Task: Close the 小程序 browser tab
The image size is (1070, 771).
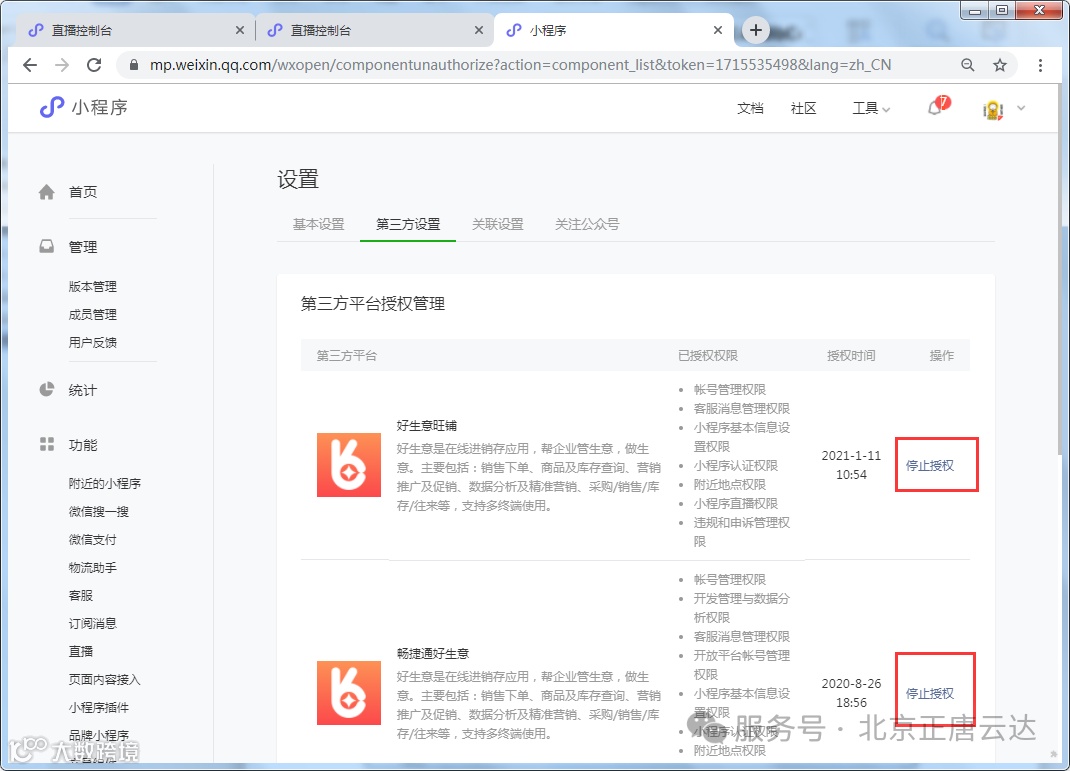Action: pyautogui.click(x=718, y=30)
